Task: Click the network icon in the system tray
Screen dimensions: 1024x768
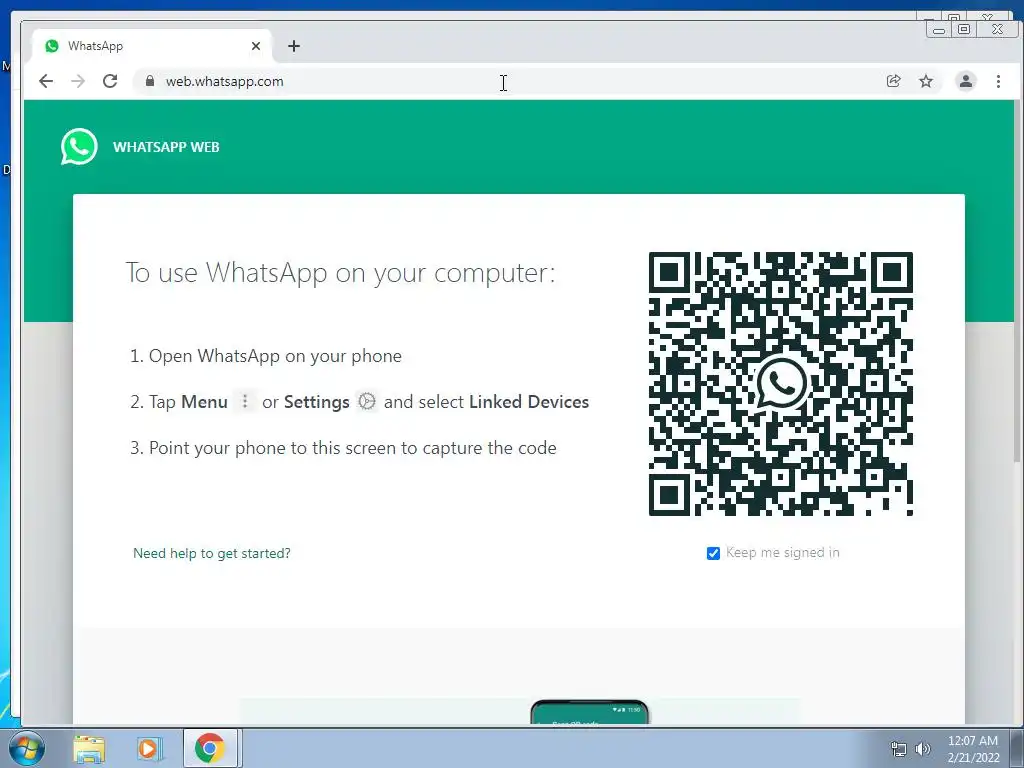Action: point(899,749)
